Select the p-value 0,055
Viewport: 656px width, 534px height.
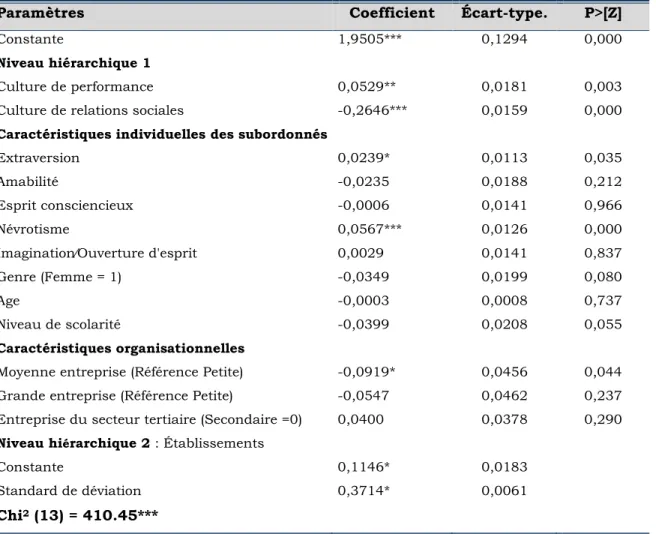point(603,324)
